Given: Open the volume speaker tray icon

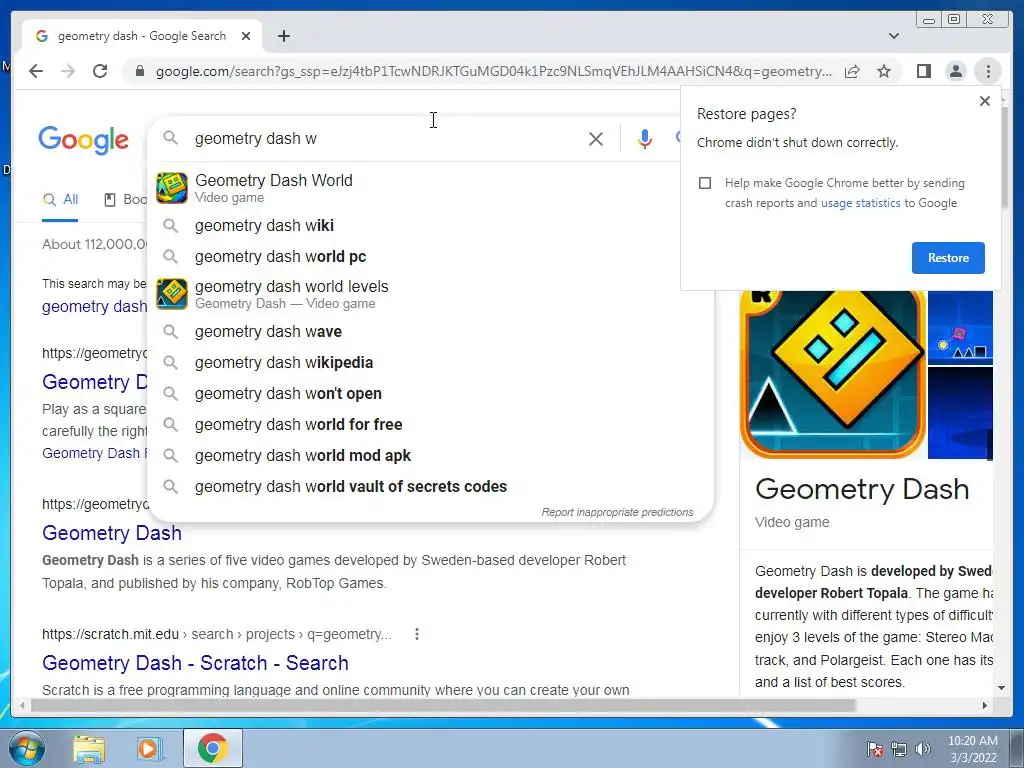Looking at the screenshot, I should [923, 749].
